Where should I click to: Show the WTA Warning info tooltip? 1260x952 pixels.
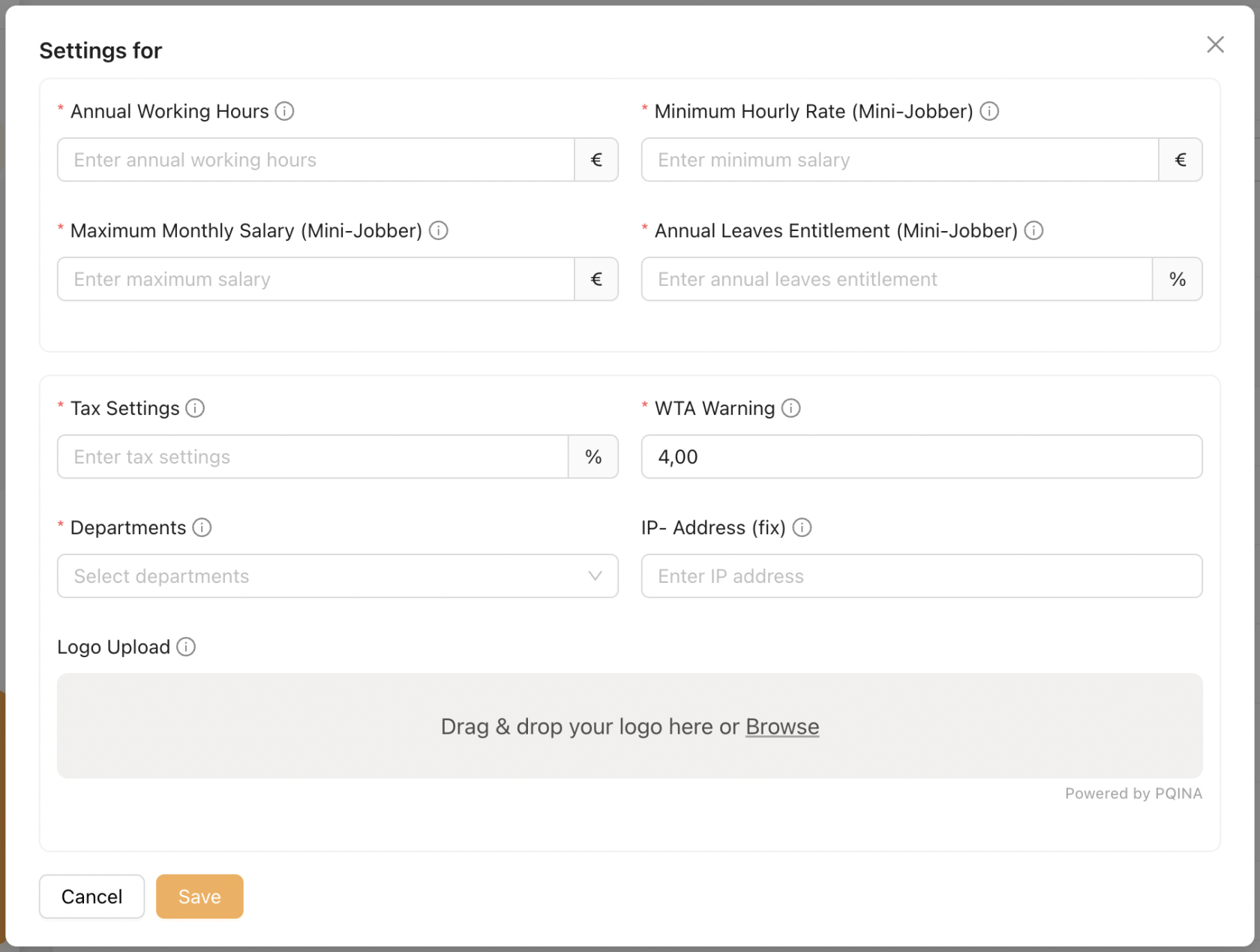click(790, 408)
